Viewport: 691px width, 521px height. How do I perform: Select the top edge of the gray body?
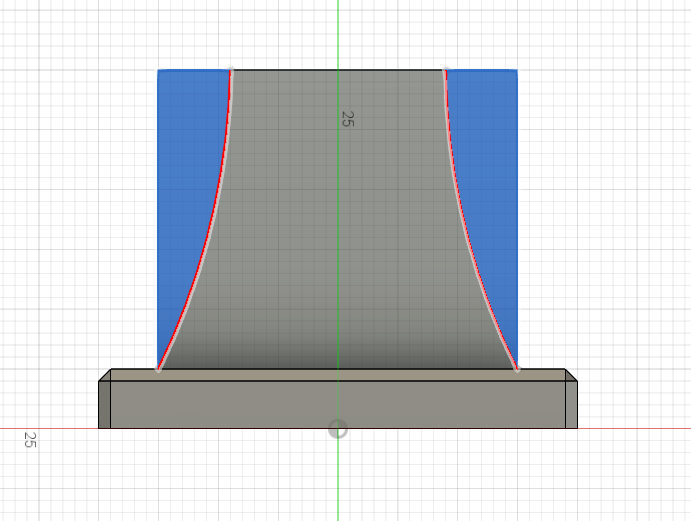[x=338, y=70]
